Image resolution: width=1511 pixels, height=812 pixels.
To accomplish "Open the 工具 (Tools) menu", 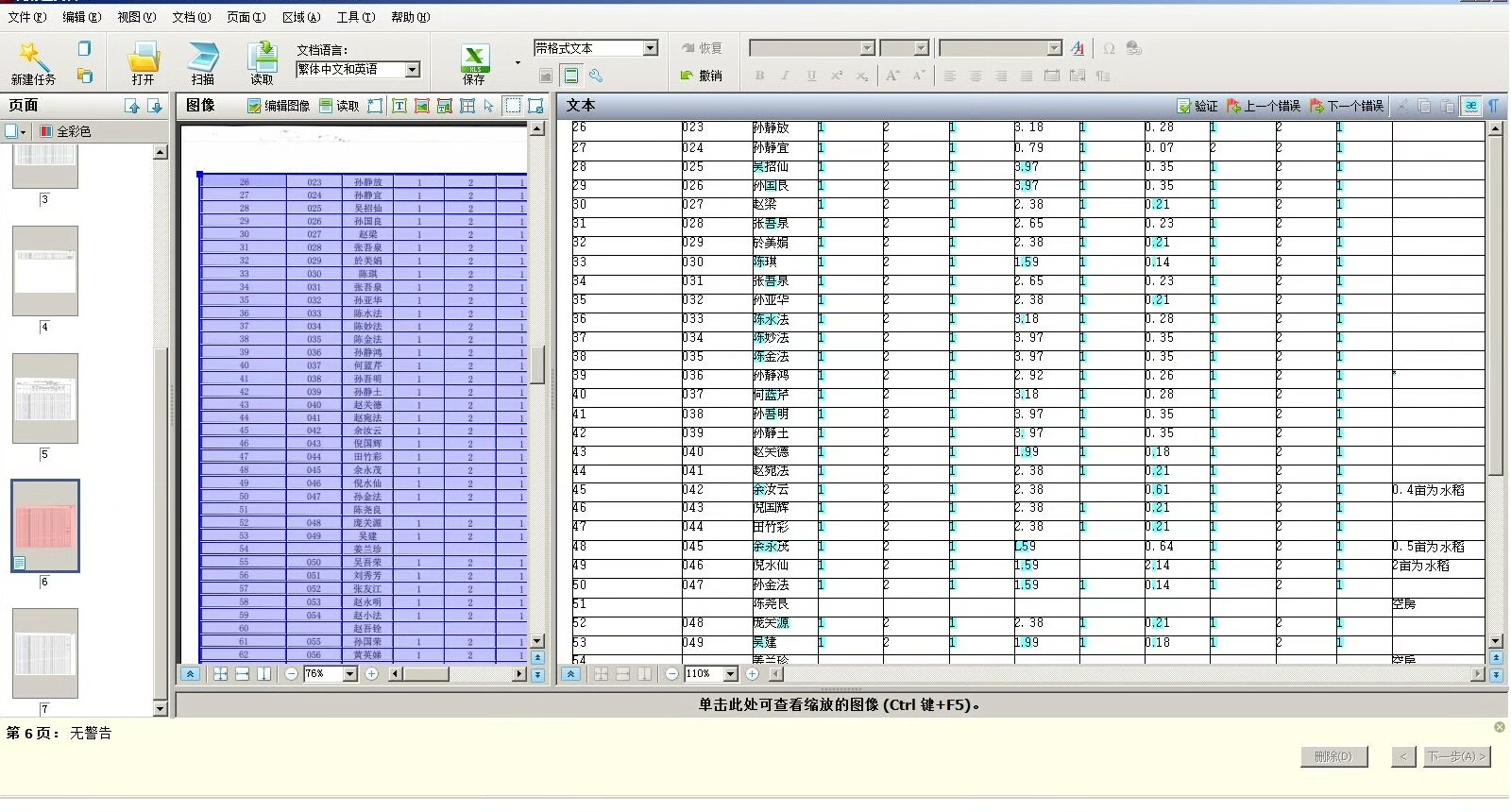I will coord(355,17).
